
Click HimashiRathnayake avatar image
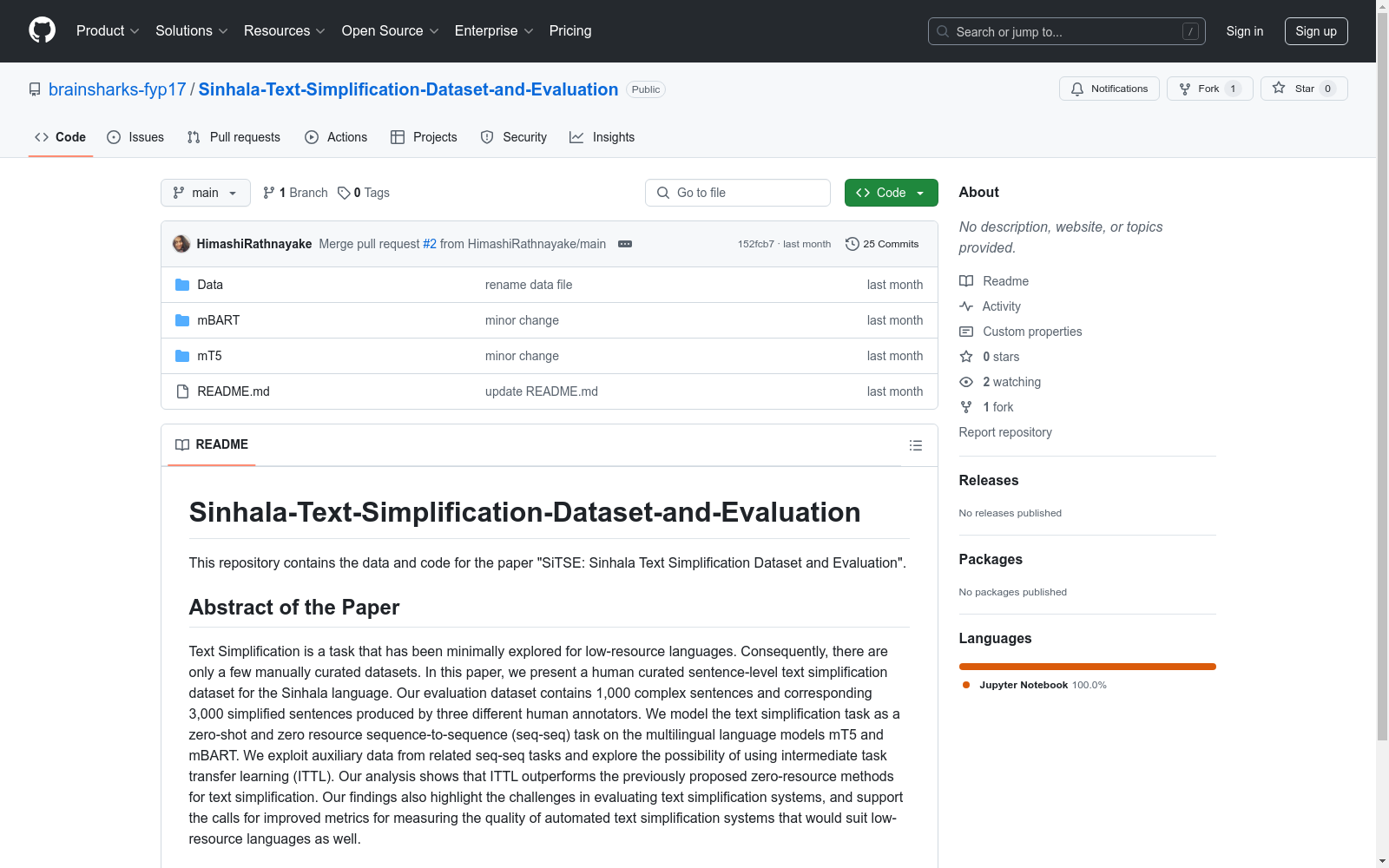click(181, 244)
